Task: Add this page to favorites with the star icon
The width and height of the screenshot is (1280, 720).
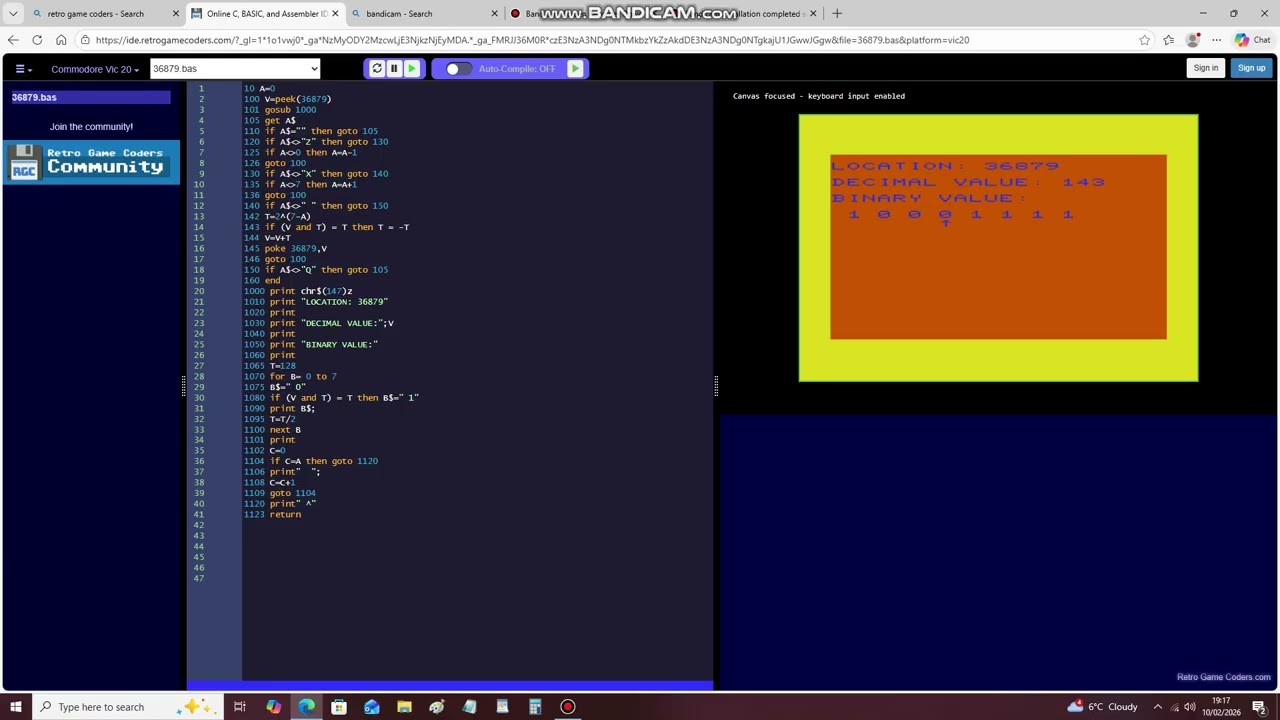Action: (1144, 40)
